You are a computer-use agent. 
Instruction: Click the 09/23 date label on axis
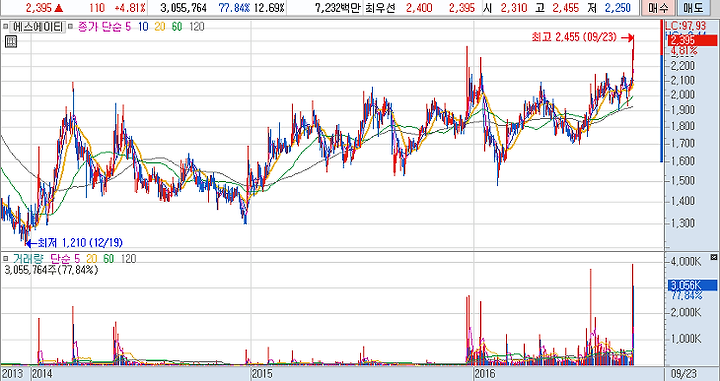point(683,374)
